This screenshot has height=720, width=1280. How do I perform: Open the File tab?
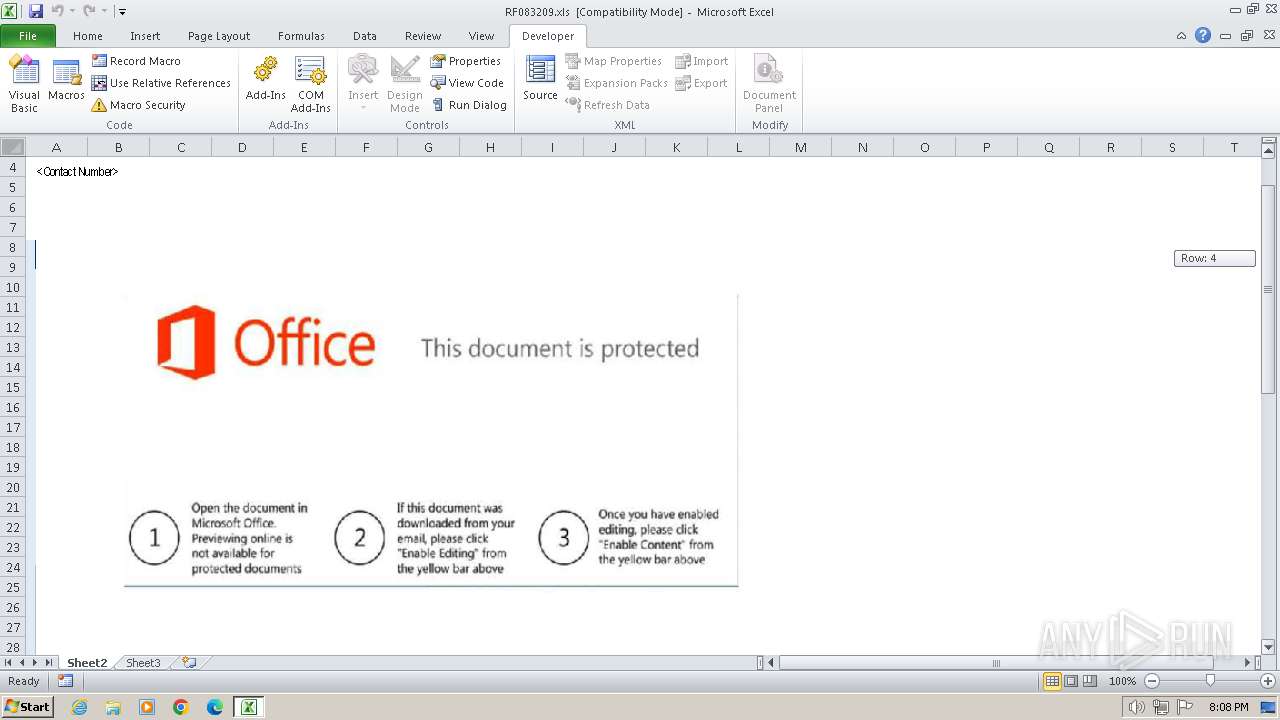click(28, 36)
